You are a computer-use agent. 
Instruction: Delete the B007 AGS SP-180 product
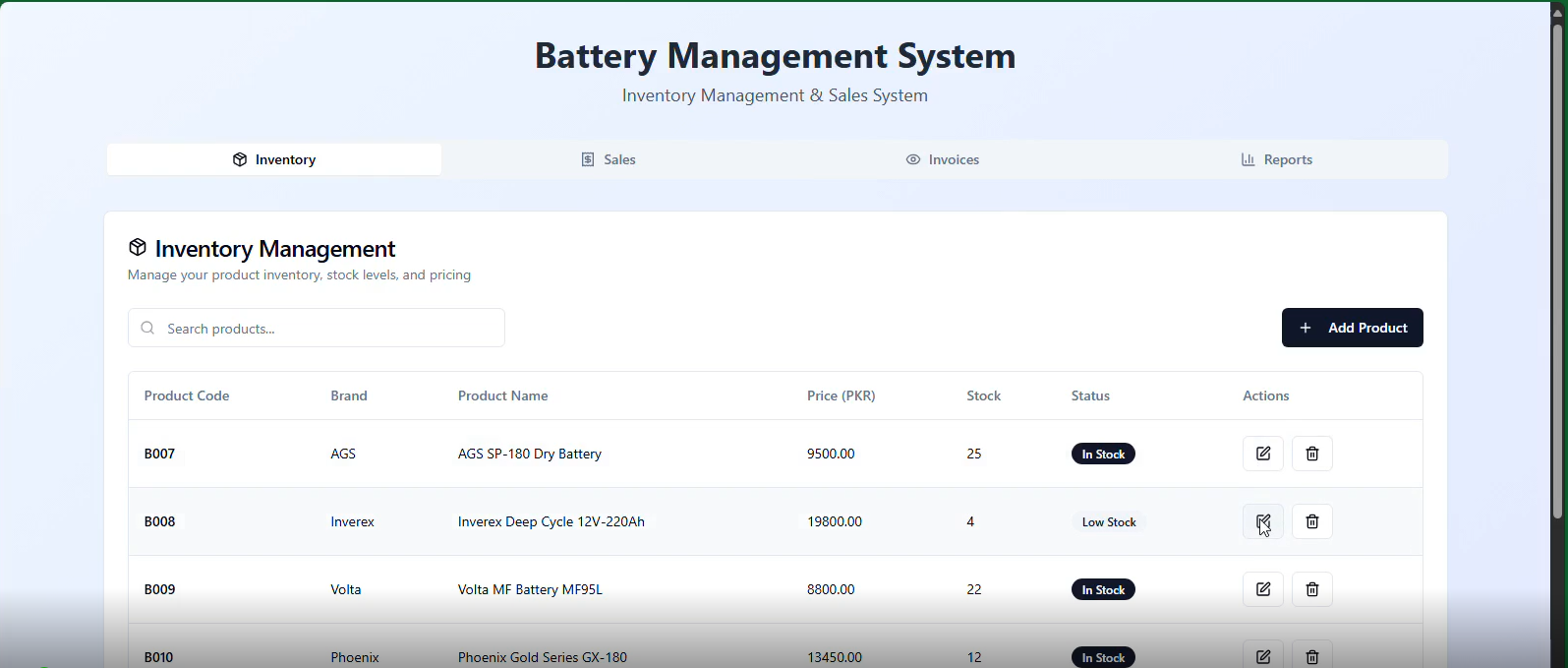(1312, 454)
